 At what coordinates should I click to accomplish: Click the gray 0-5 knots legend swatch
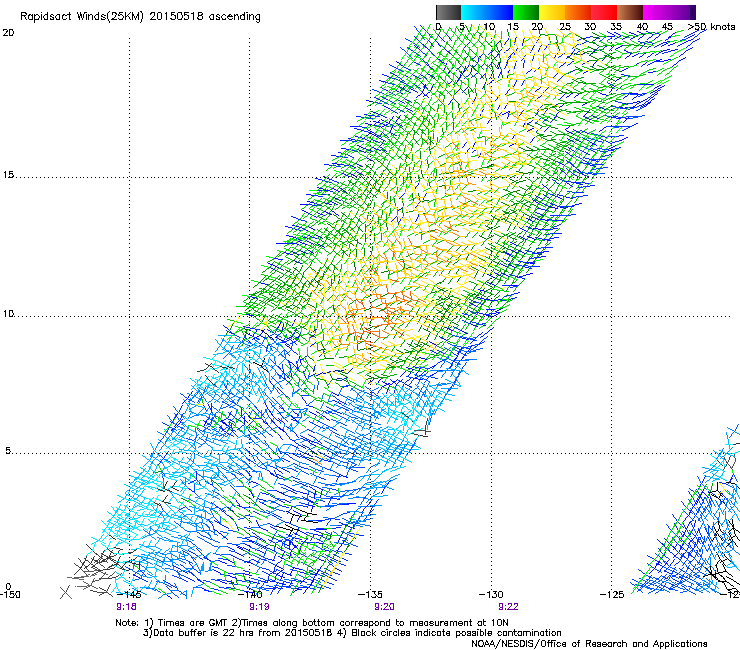pyautogui.click(x=448, y=12)
